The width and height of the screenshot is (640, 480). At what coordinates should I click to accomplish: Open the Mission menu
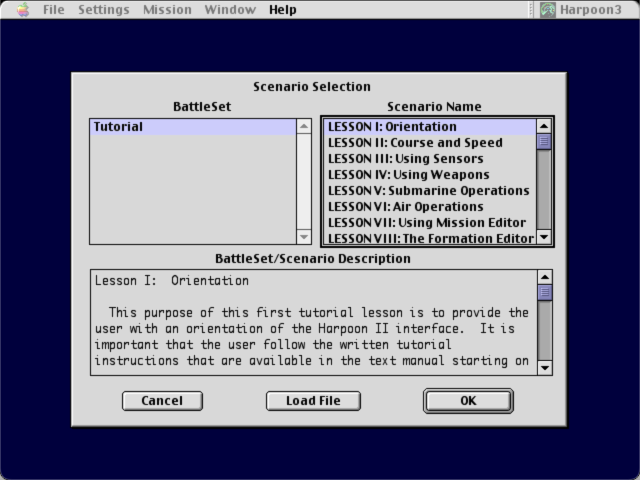[167, 9]
